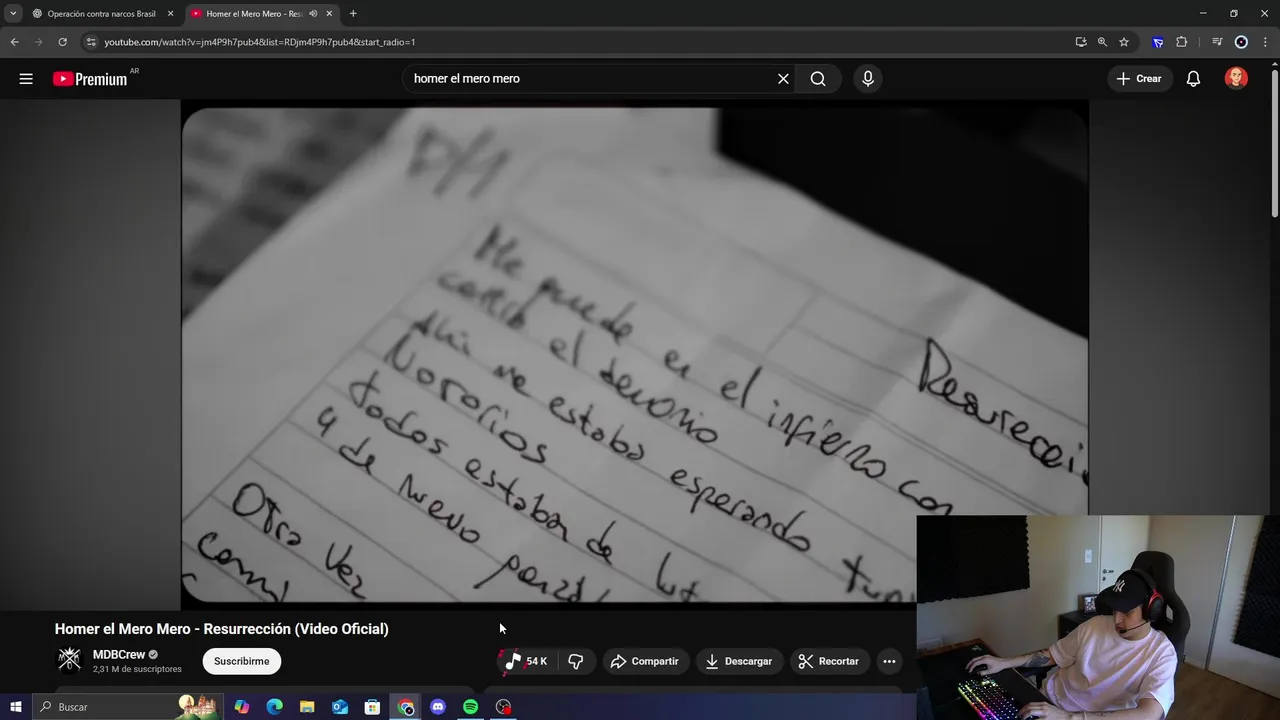This screenshot has height=720, width=1280.
Task: Open Chrome media controls icon
Action: pos(1217,42)
